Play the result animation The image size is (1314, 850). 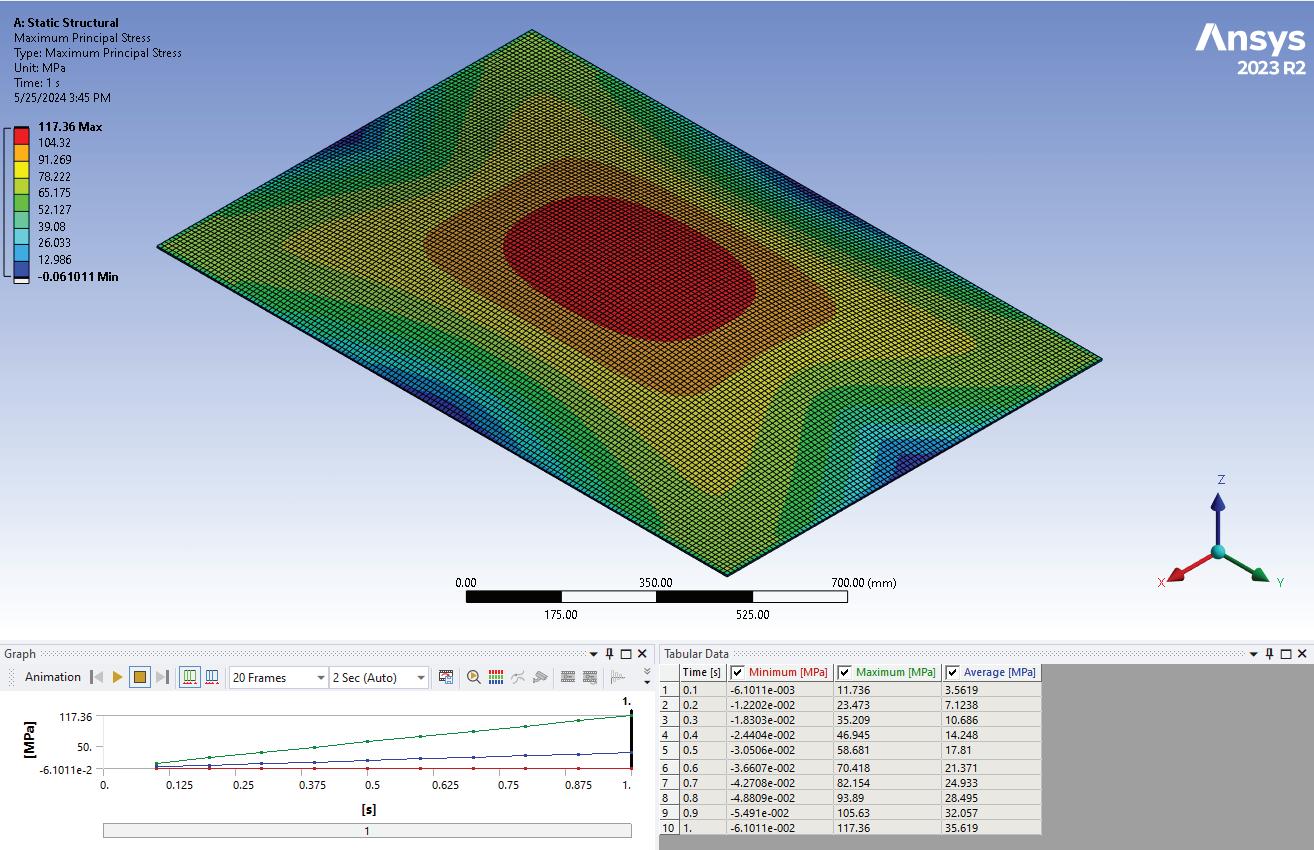[x=118, y=677]
